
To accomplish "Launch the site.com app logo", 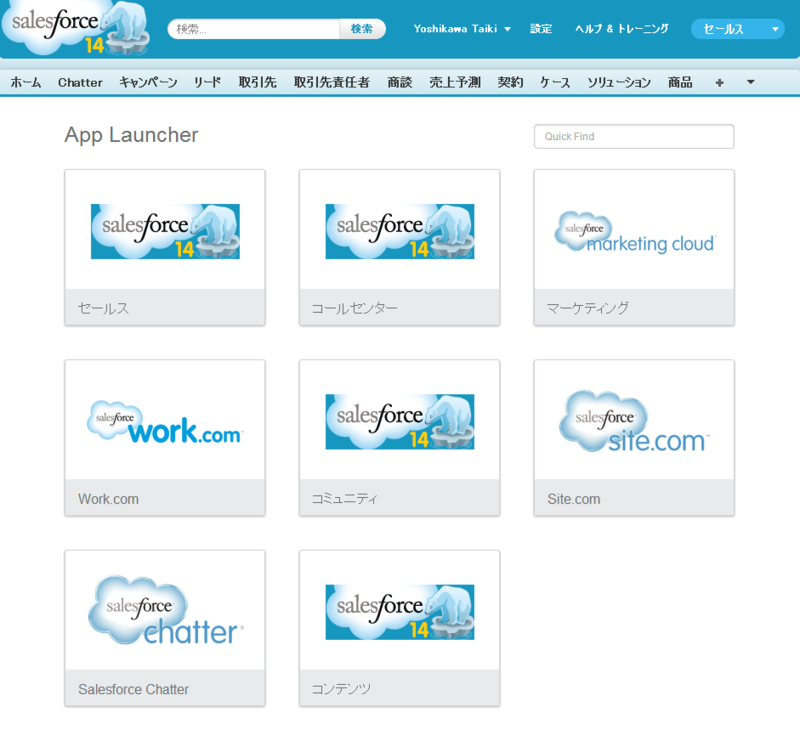I will [x=634, y=422].
